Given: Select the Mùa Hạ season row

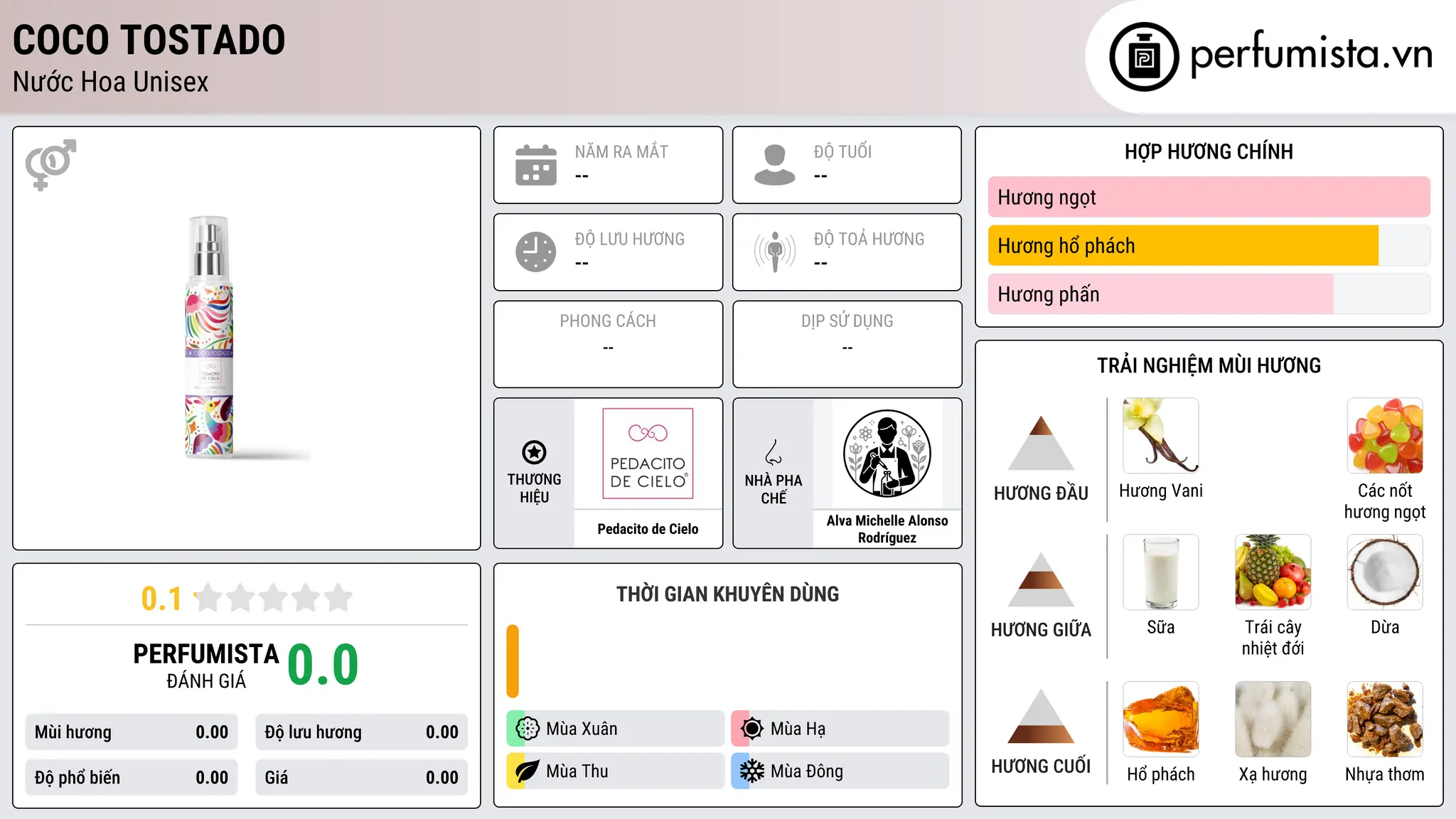Looking at the screenshot, I should [x=840, y=729].
